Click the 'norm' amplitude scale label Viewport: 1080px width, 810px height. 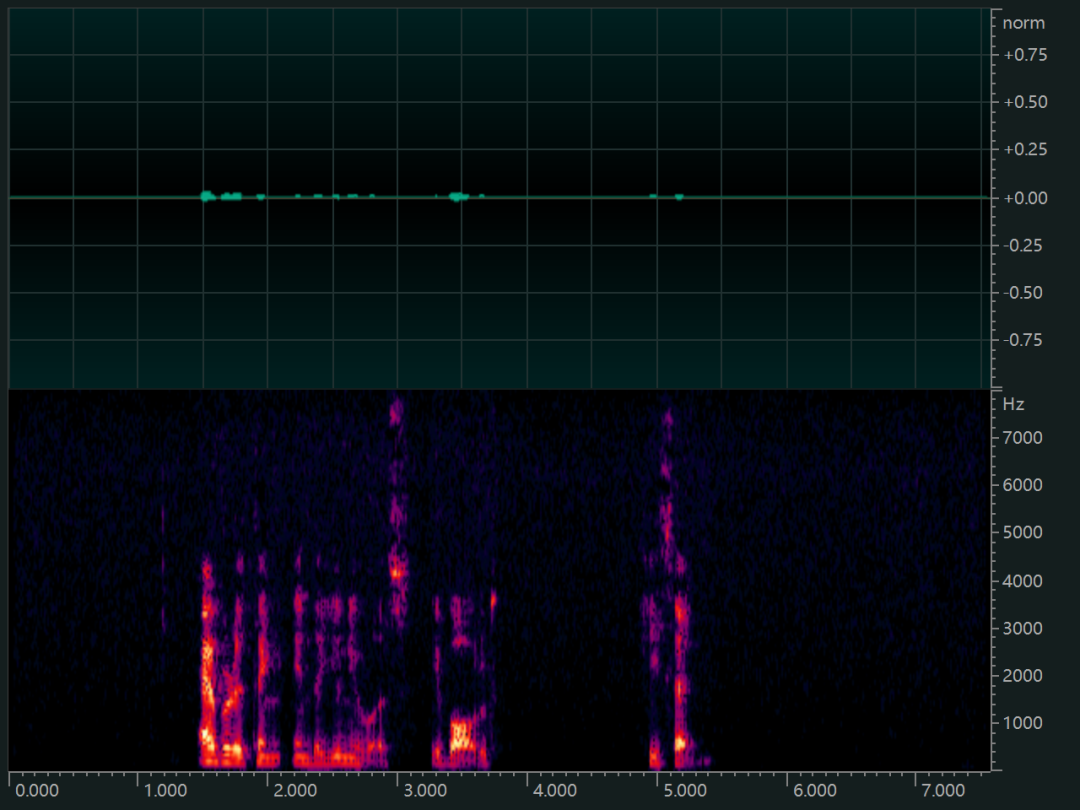(x=1023, y=23)
